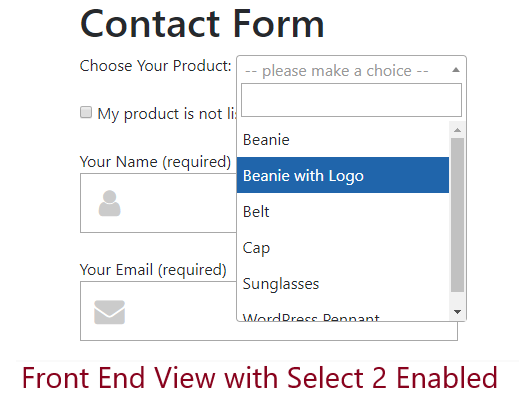
Task: Click the person icon in name field
Action: point(109,203)
